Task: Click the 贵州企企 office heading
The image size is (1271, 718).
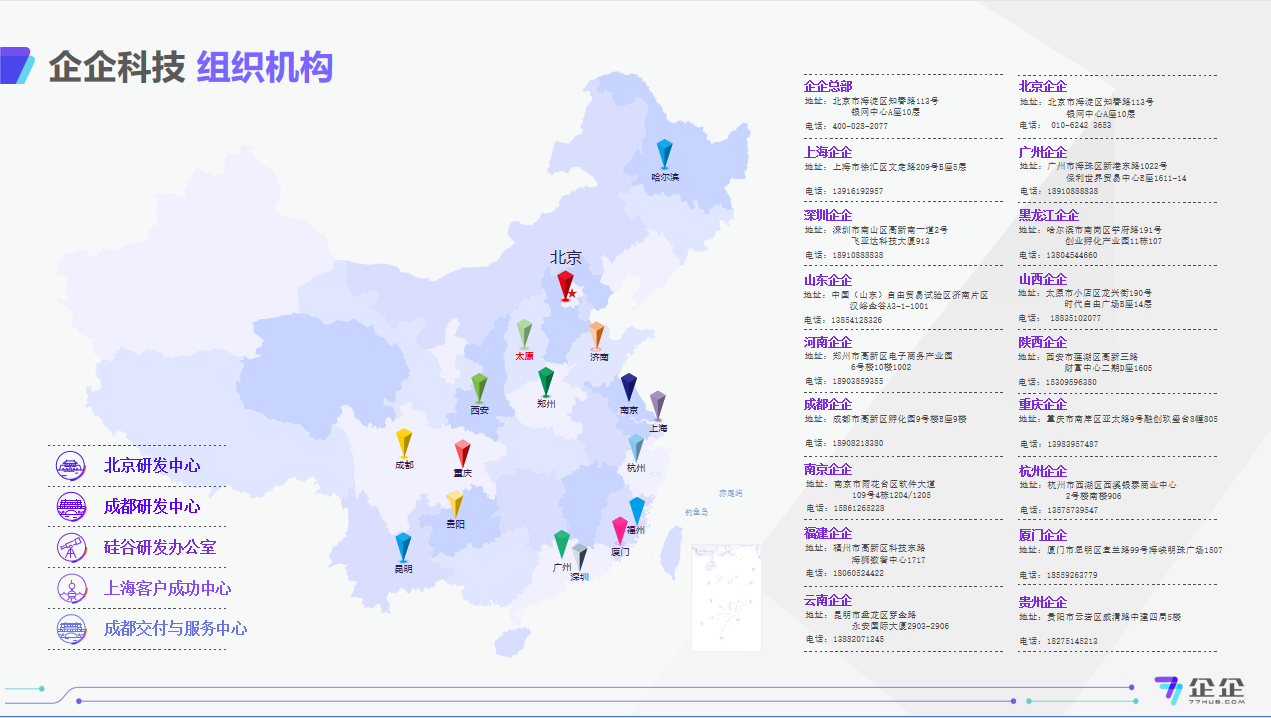Action: [x=1042, y=602]
